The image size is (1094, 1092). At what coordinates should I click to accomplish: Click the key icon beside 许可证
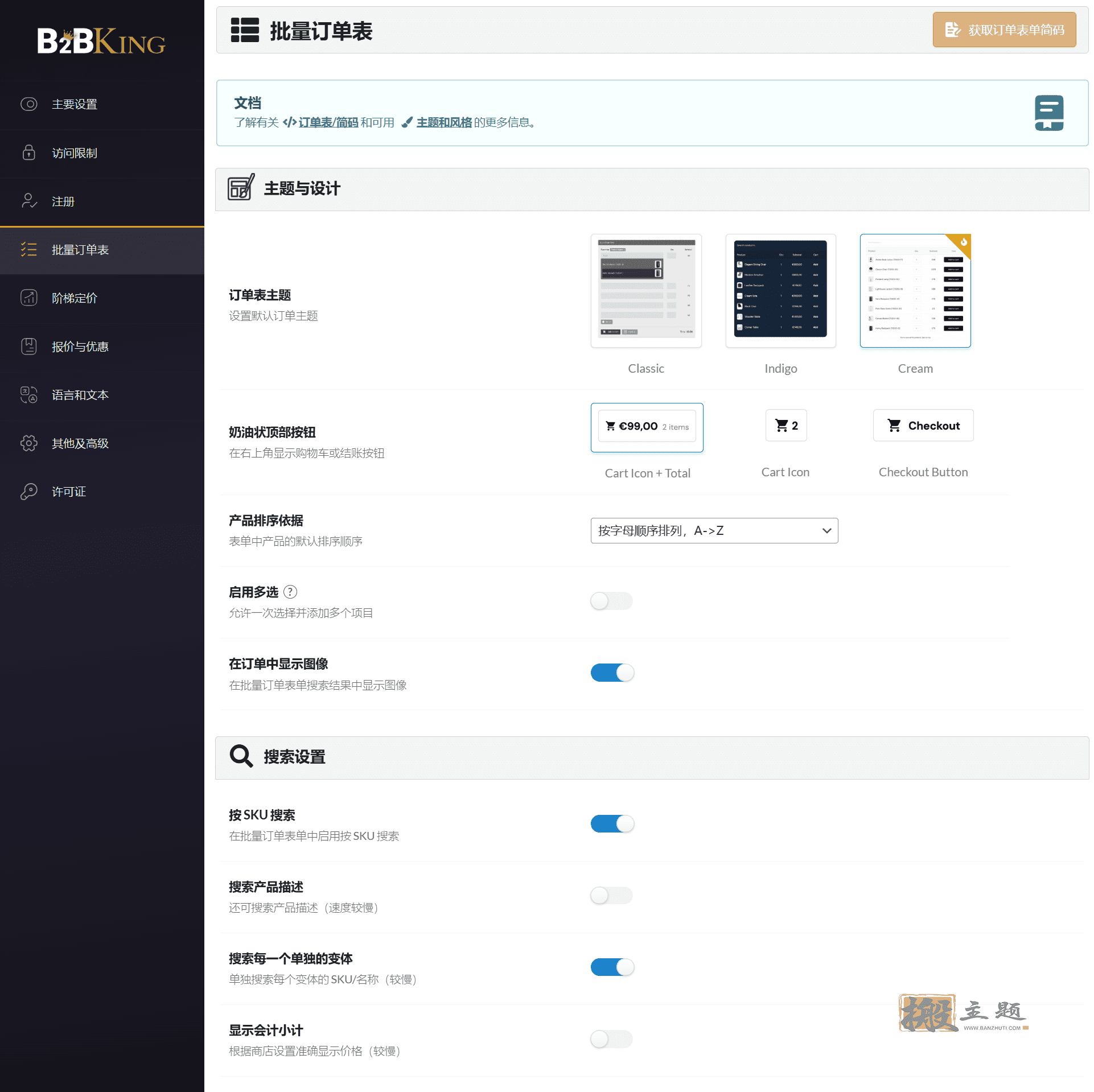pos(29,491)
